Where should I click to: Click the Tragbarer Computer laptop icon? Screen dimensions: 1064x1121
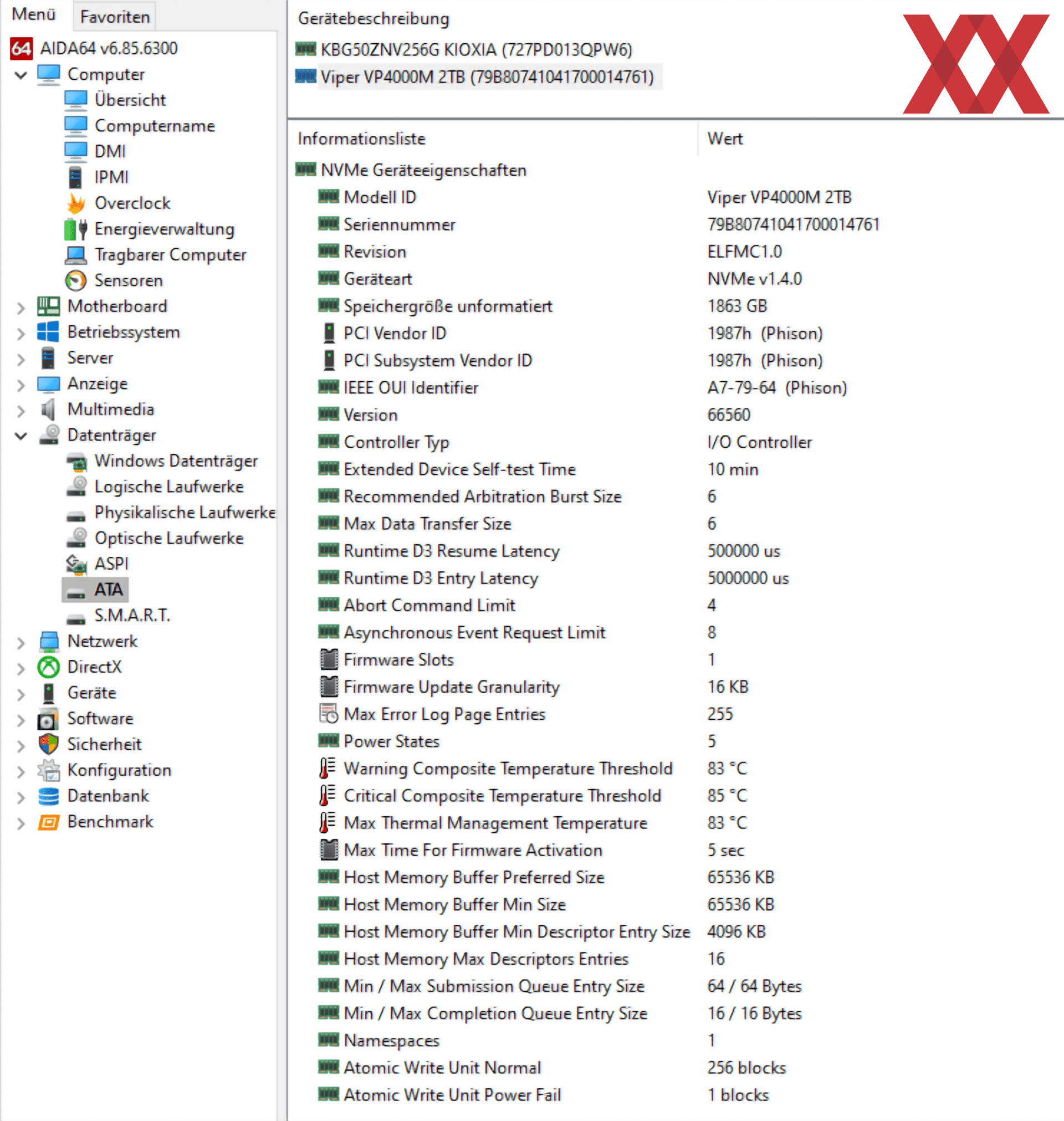coord(75,255)
